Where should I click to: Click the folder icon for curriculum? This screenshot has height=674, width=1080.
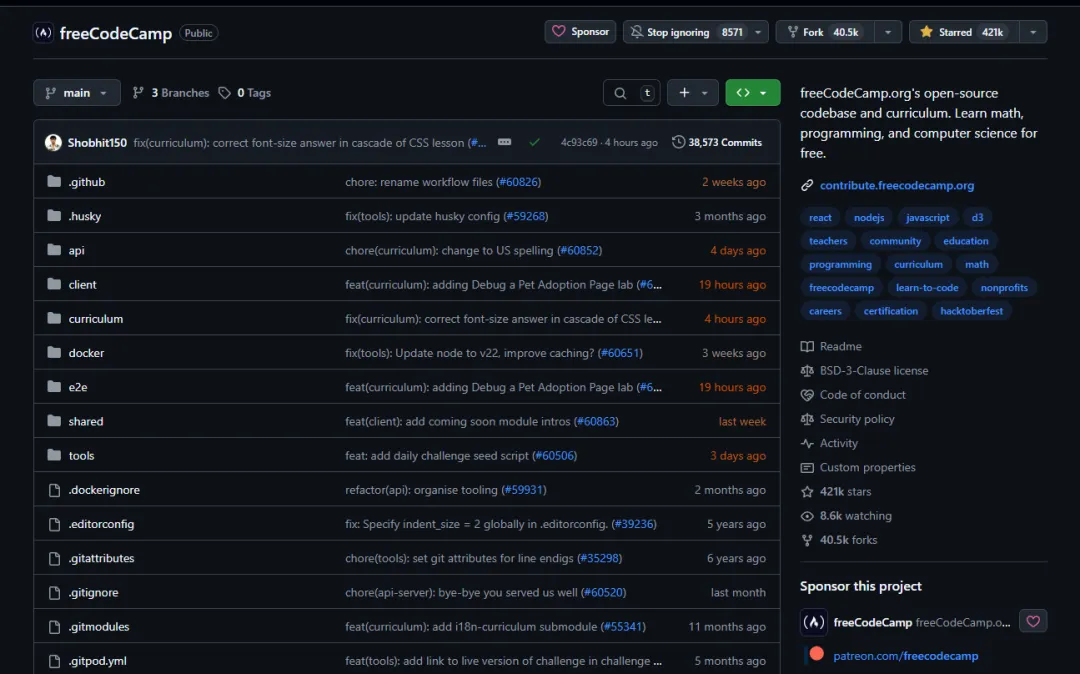(x=54, y=319)
